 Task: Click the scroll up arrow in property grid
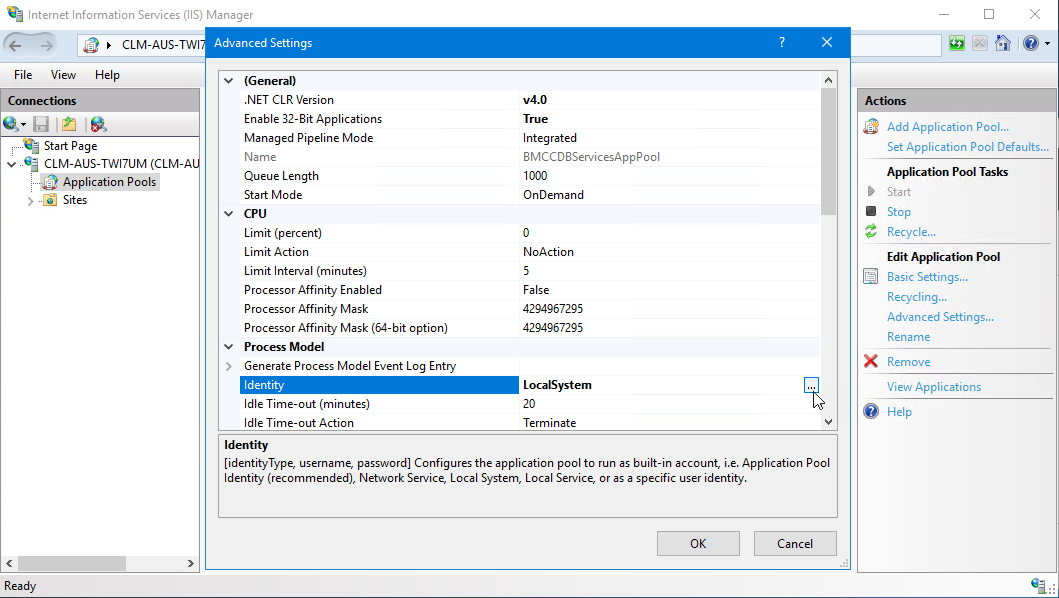pos(829,80)
